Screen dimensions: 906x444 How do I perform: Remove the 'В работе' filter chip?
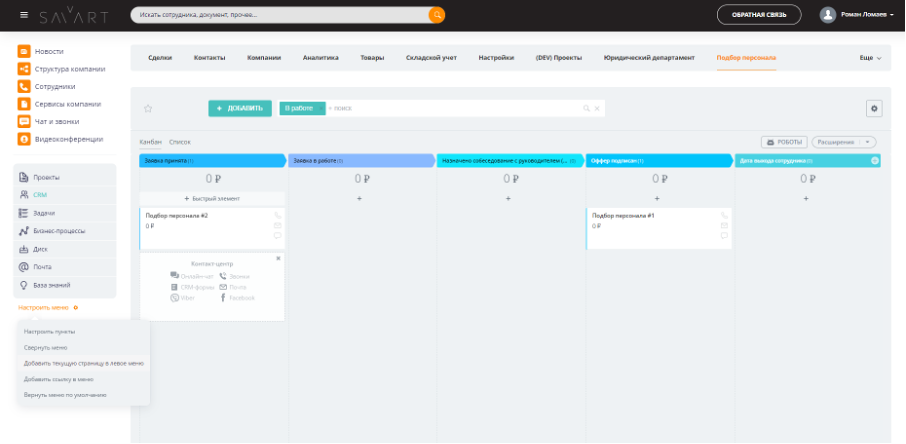[319, 108]
